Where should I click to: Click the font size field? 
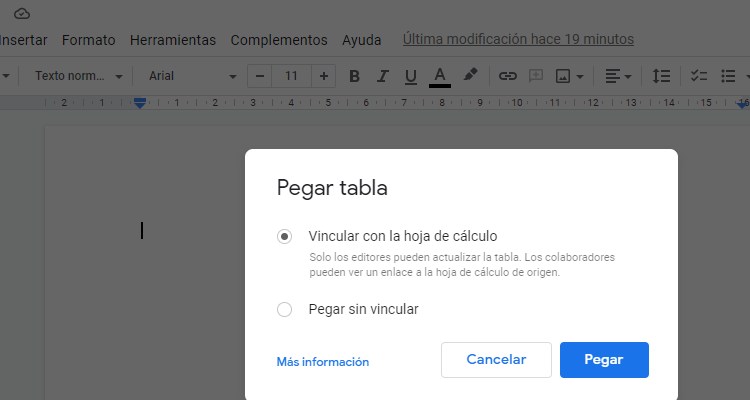pyautogui.click(x=291, y=76)
